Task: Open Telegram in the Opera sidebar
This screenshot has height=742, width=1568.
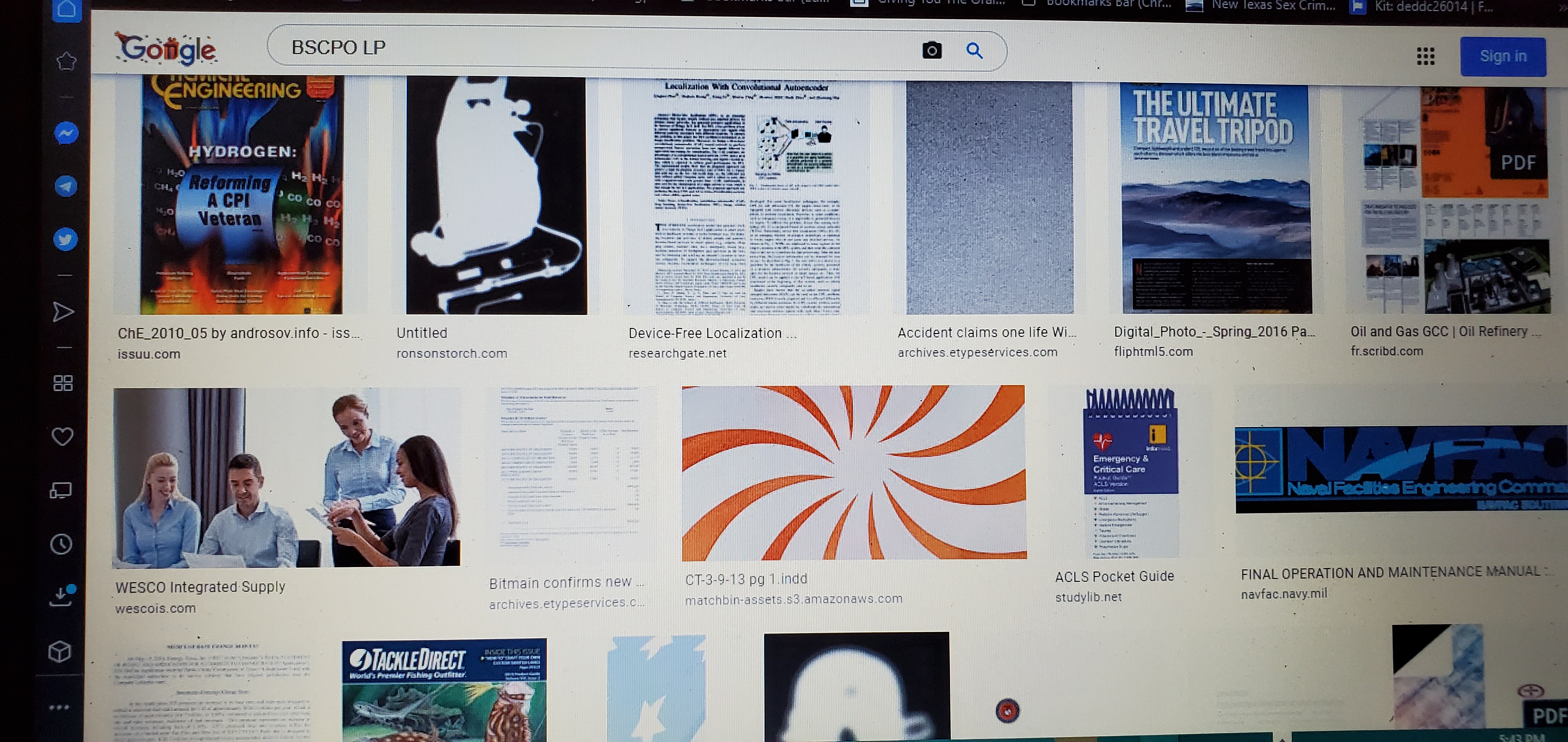Action: (66, 185)
